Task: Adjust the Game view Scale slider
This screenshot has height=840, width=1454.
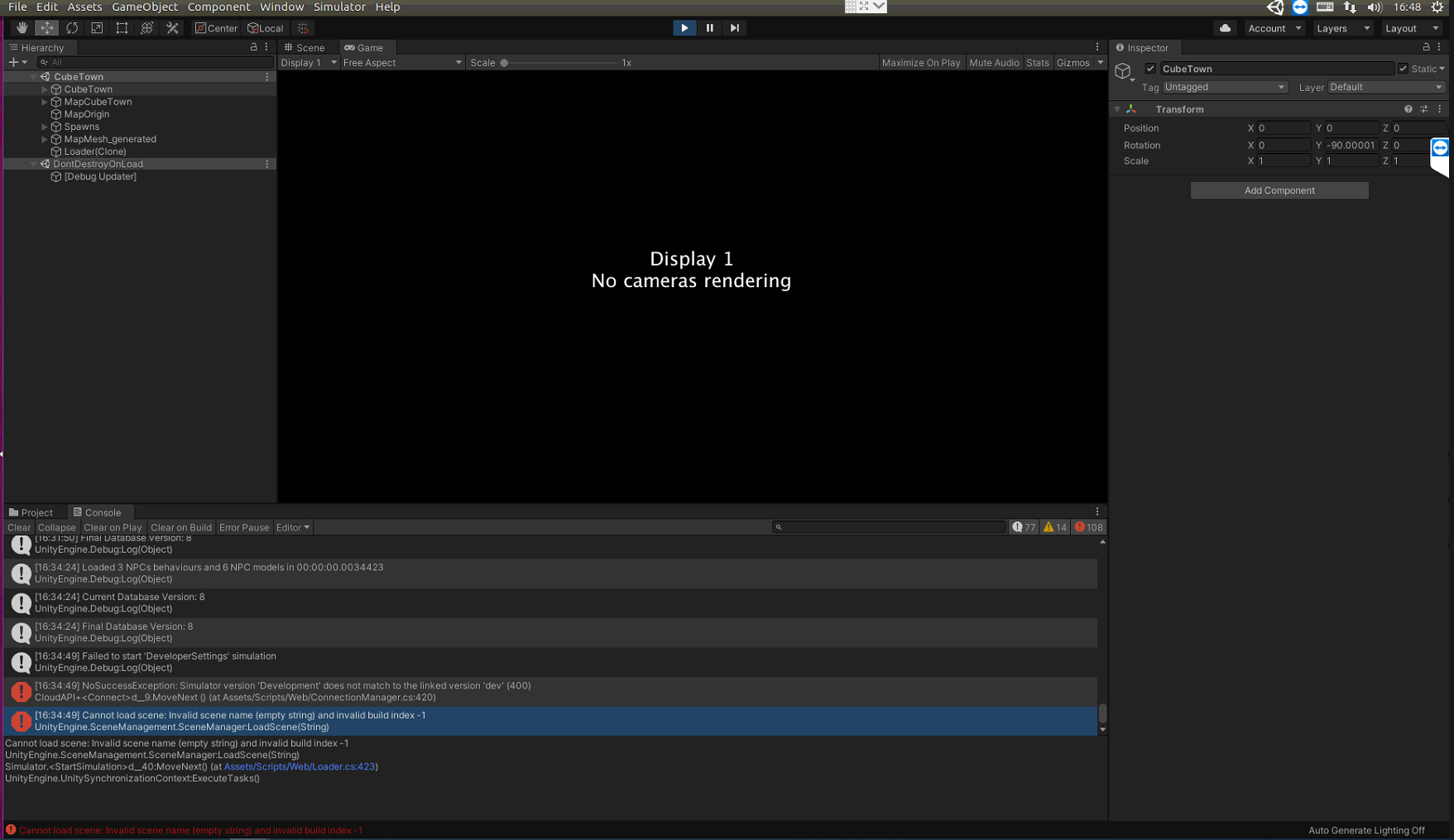Action: [x=505, y=62]
